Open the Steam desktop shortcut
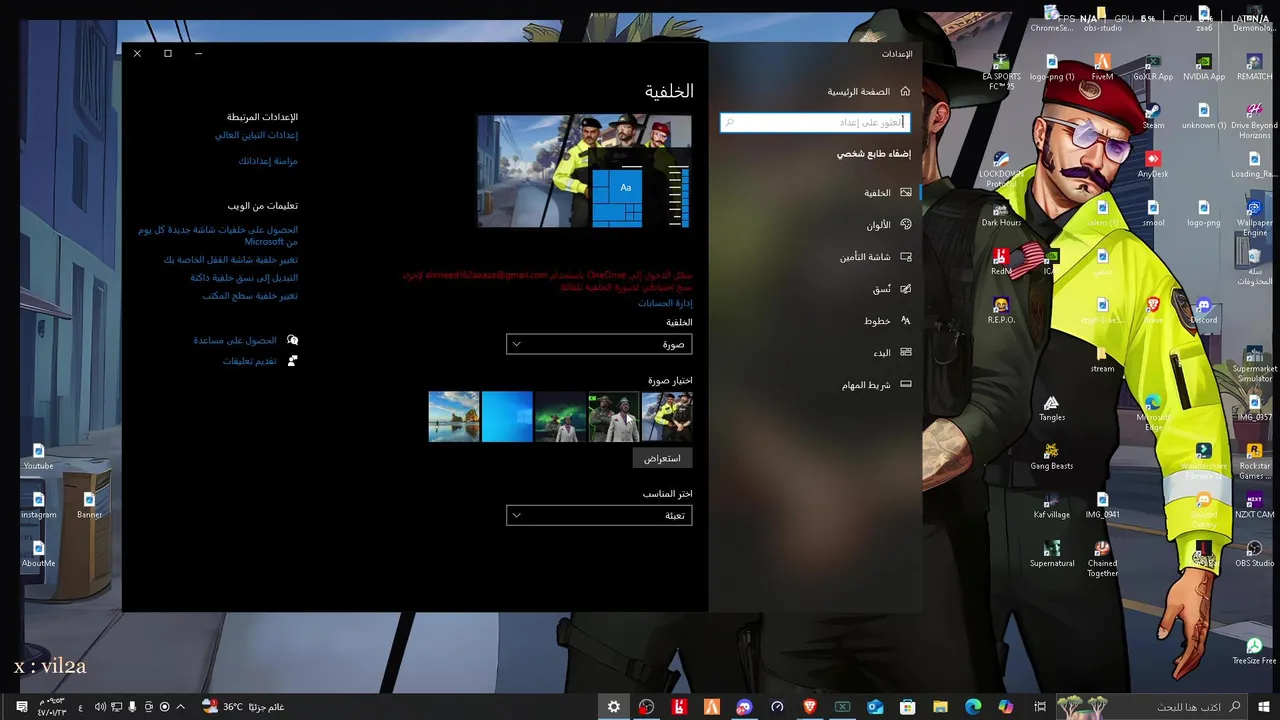The height and width of the screenshot is (720, 1280). click(x=1153, y=116)
